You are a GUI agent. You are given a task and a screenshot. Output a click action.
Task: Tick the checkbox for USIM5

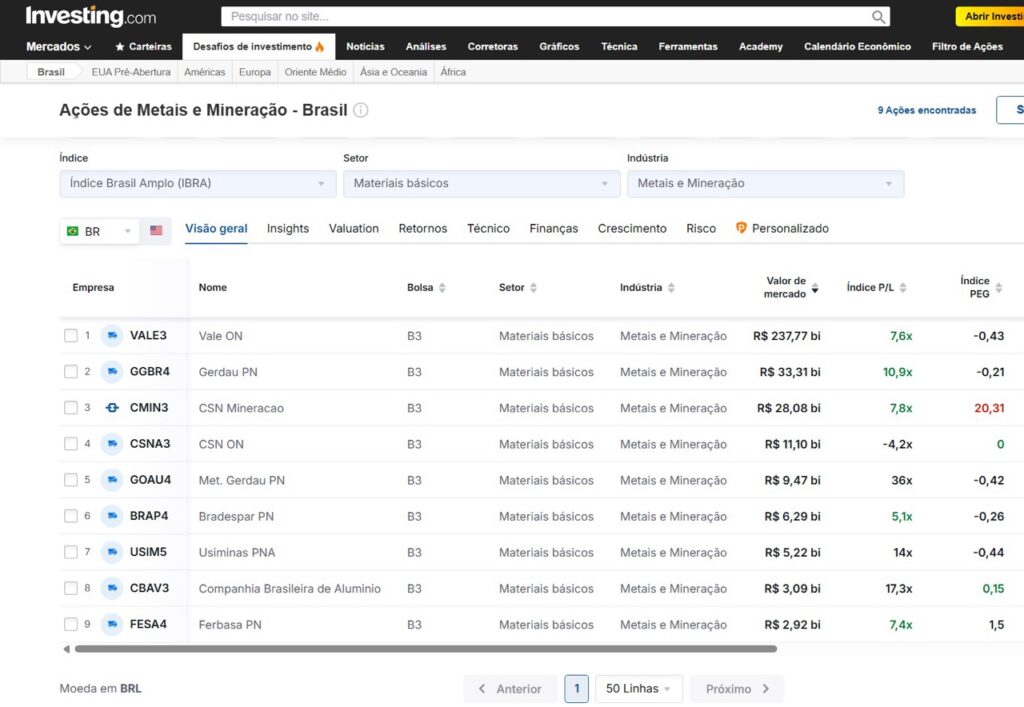click(71, 552)
